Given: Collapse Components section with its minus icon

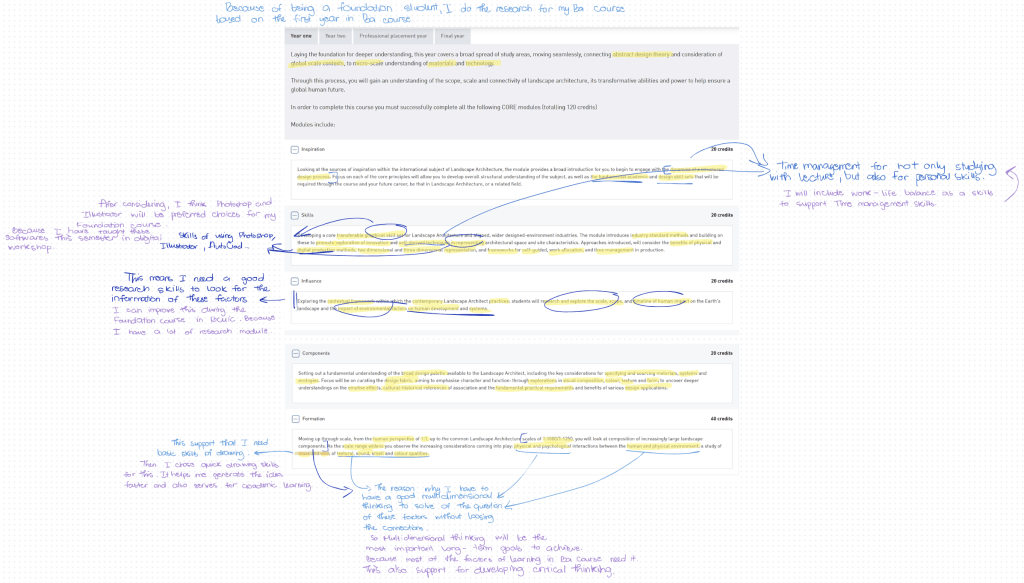Looking at the screenshot, I should click(x=294, y=353).
